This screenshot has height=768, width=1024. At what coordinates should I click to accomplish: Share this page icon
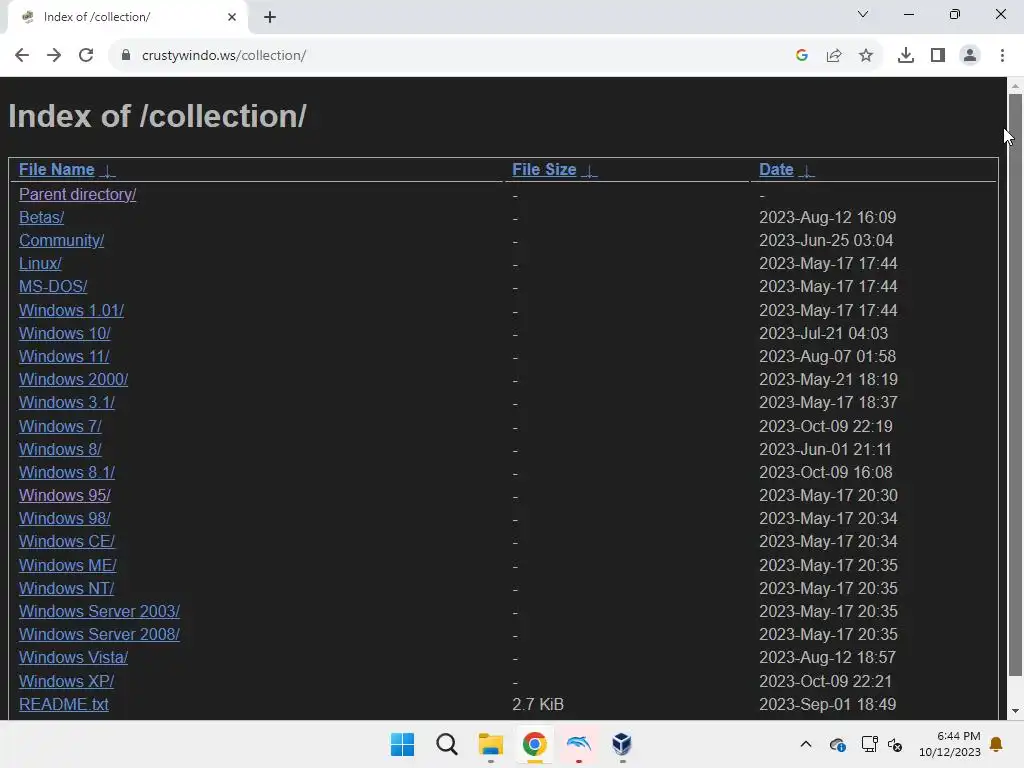(x=834, y=56)
